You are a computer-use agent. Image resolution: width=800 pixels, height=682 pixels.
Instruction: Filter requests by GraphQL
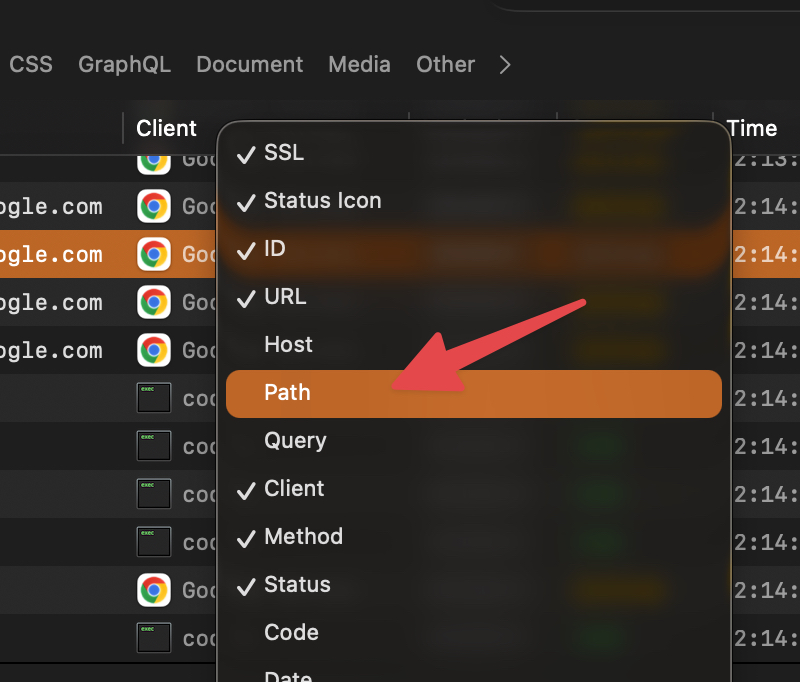pos(124,65)
